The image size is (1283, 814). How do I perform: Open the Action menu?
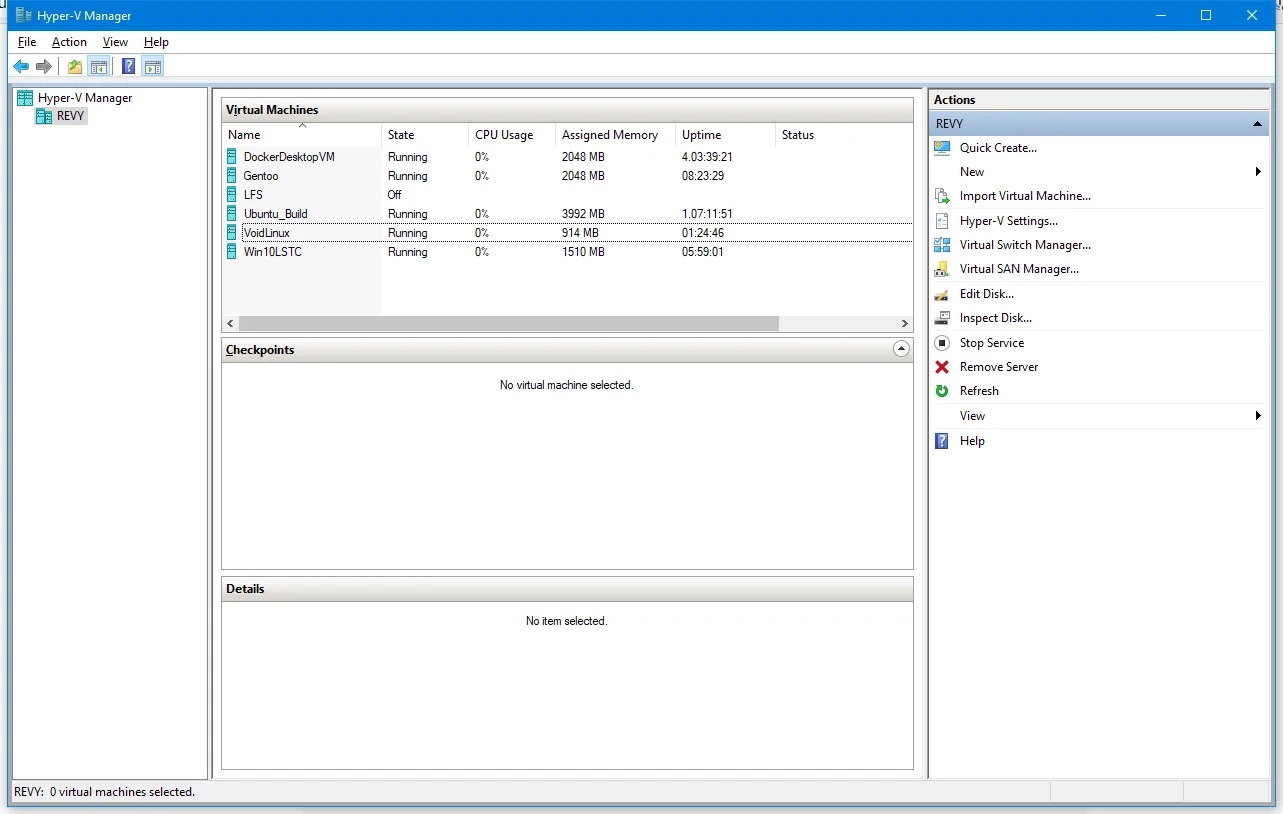pos(69,42)
